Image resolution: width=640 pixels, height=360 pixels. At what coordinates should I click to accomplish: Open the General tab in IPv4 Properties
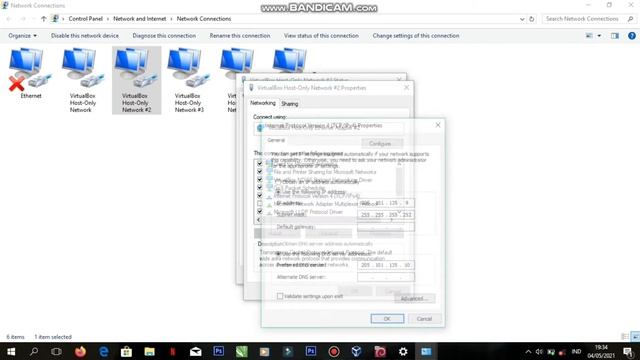coord(276,140)
